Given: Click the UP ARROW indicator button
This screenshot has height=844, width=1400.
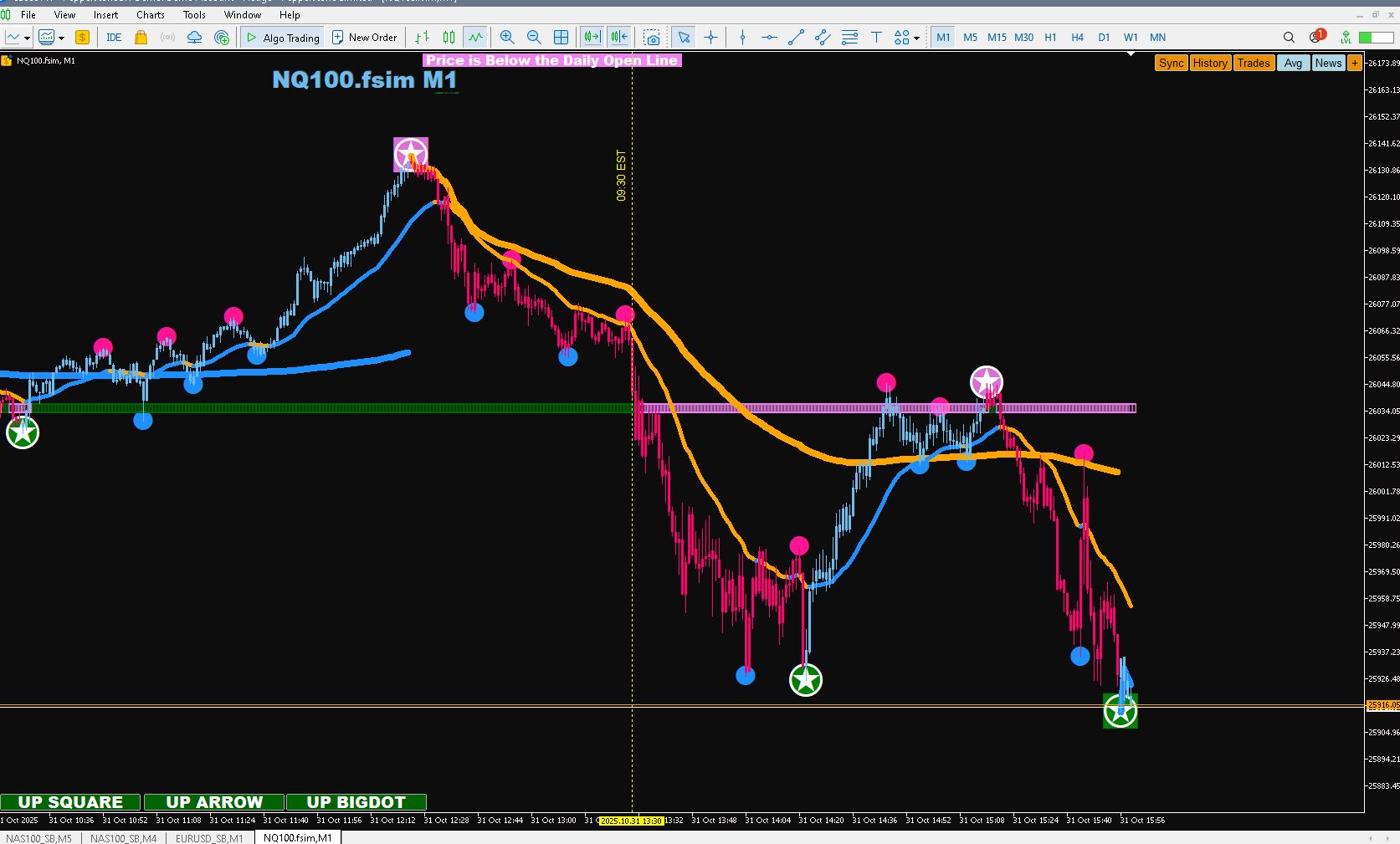Looking at the screenshot, I should coord(214,802).
